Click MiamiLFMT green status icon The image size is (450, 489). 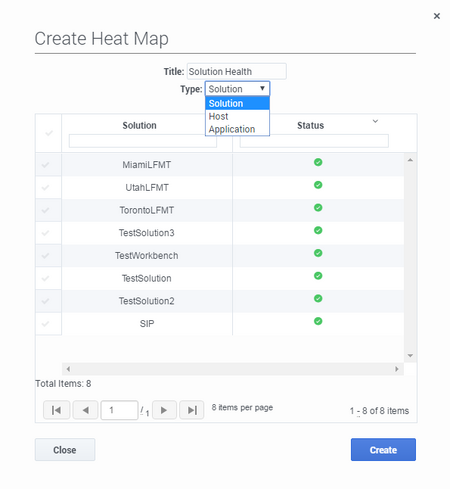coord(318,162)
